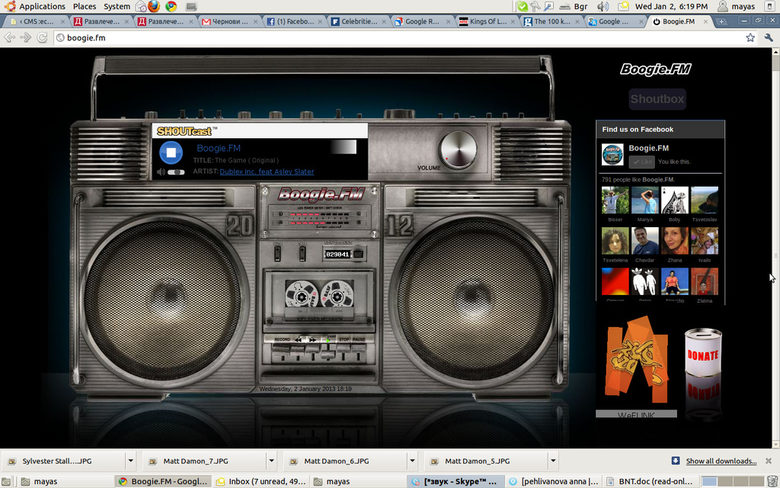This screenshot has height=488, width=780.
Task: Open the Sylvester Stall....JPG download
Action: coord(63,461)
